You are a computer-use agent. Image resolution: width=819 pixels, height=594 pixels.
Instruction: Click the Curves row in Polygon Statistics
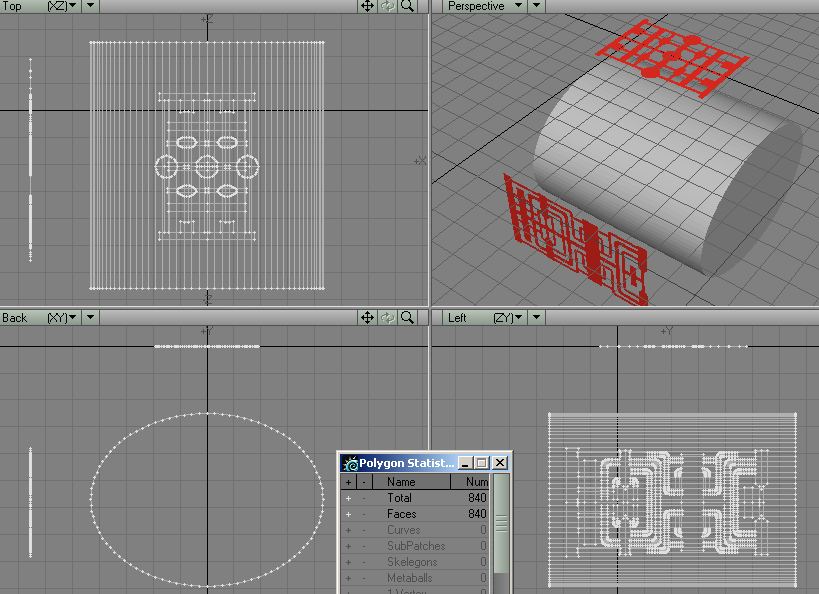point(404,530)
